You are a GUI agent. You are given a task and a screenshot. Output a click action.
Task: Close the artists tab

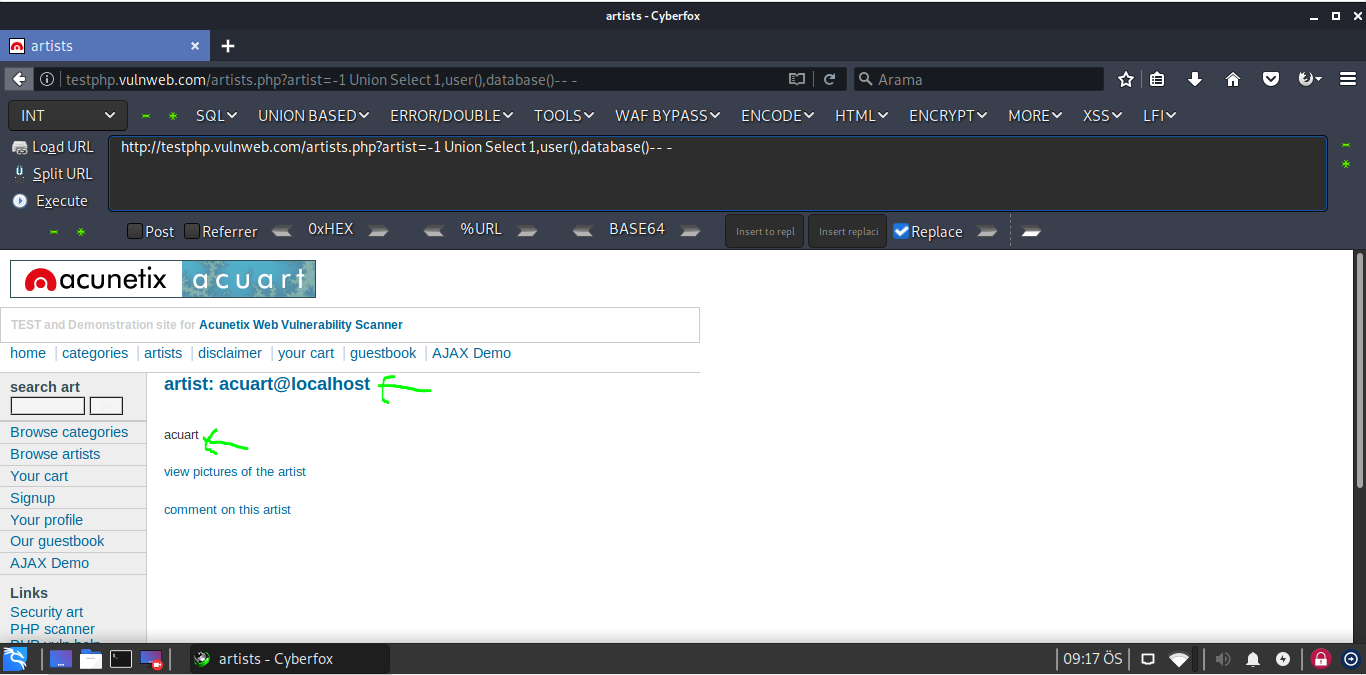195,46
